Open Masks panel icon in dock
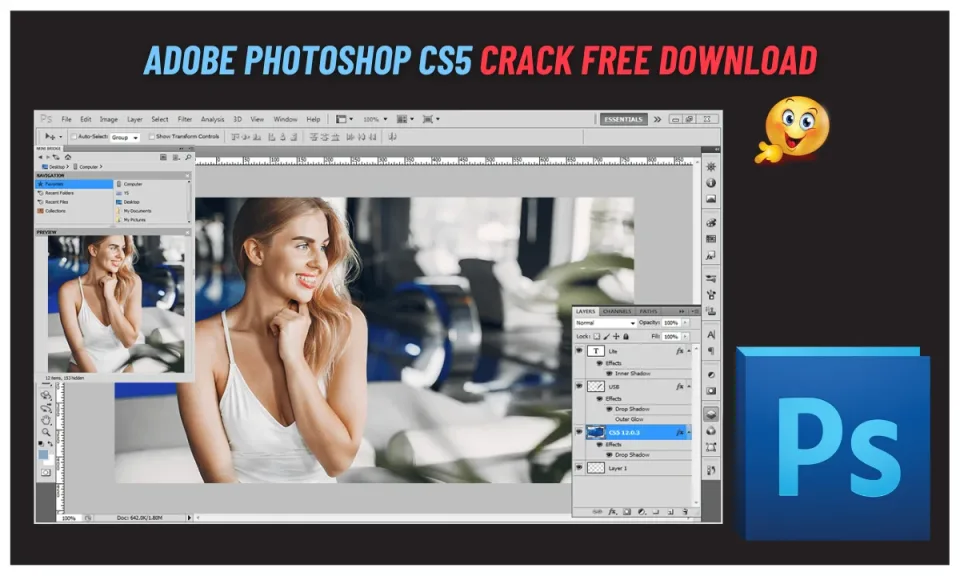 (711, 391)
